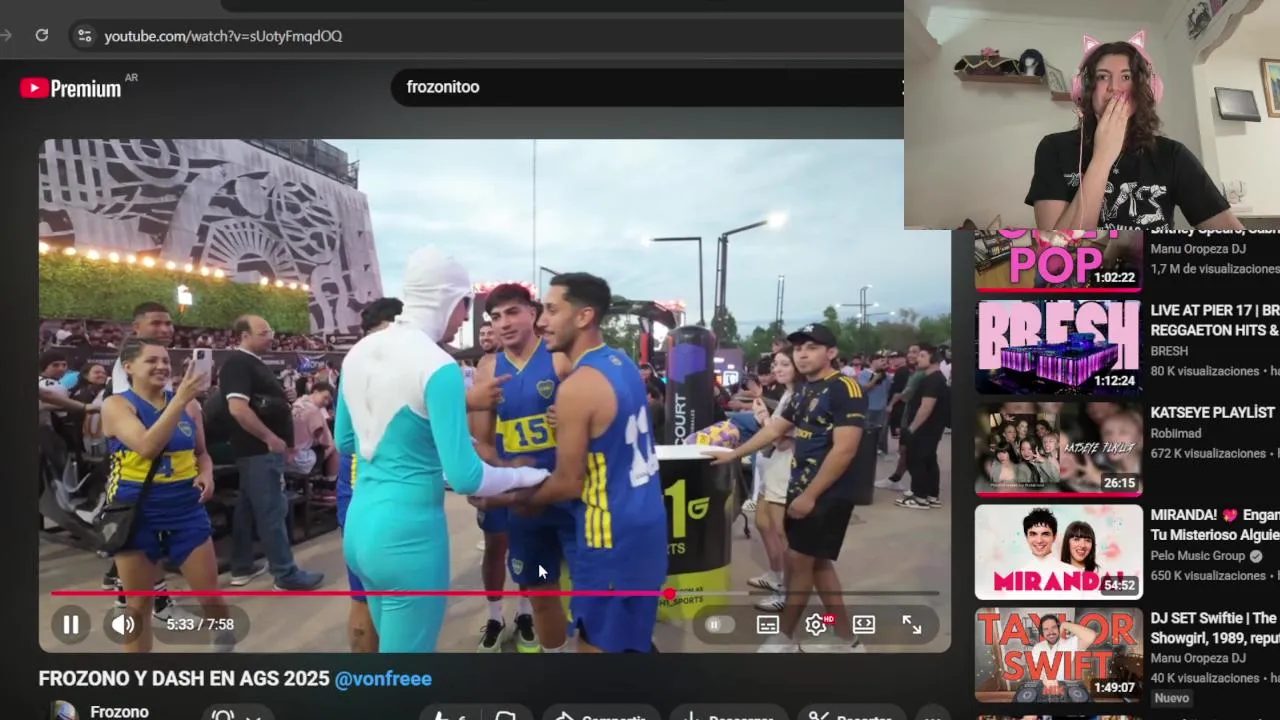Open the KATSEYE PLAYLIST video title

coord(1213,412)
